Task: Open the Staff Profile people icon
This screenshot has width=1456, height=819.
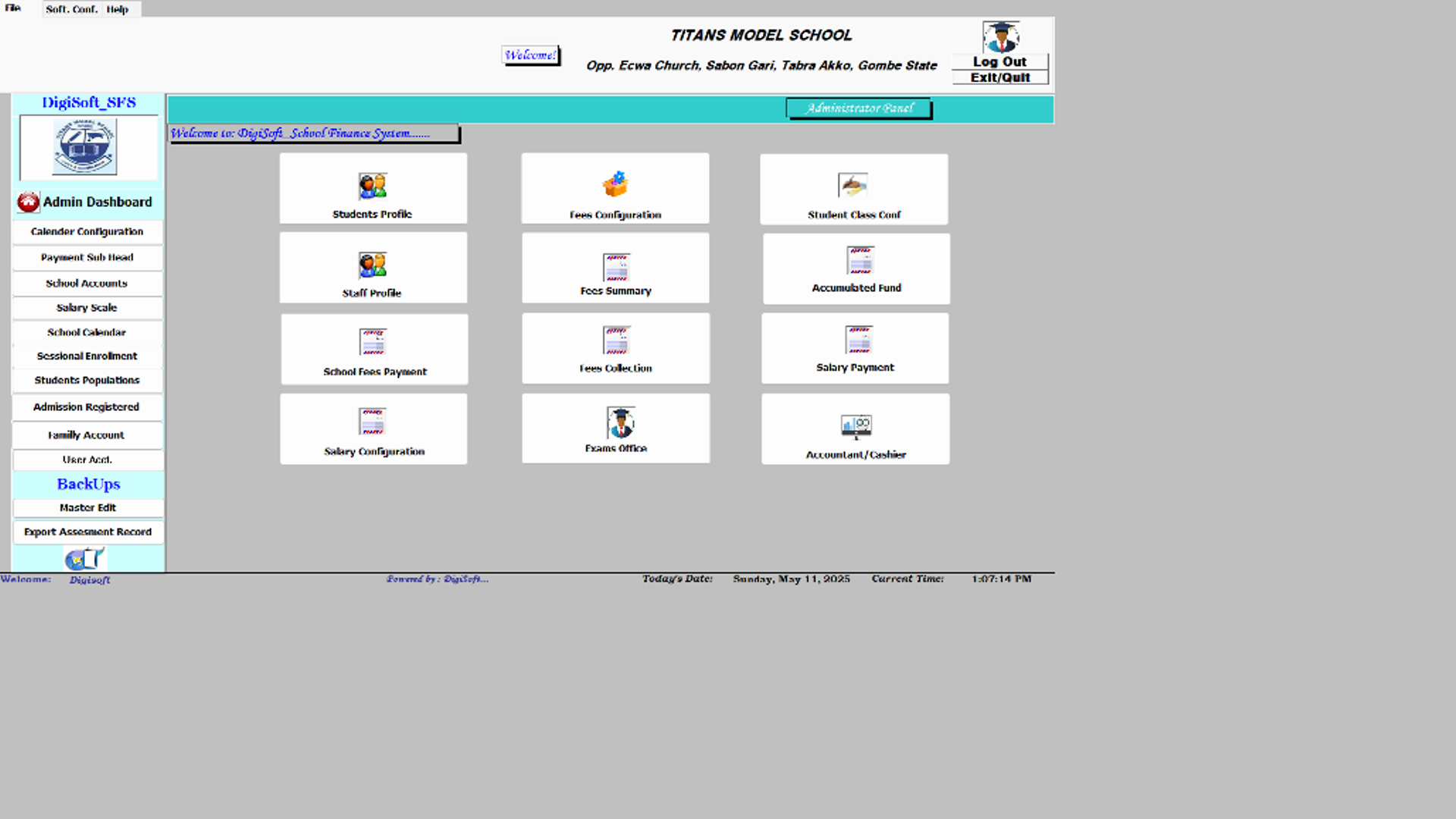Action: (372, 265)
